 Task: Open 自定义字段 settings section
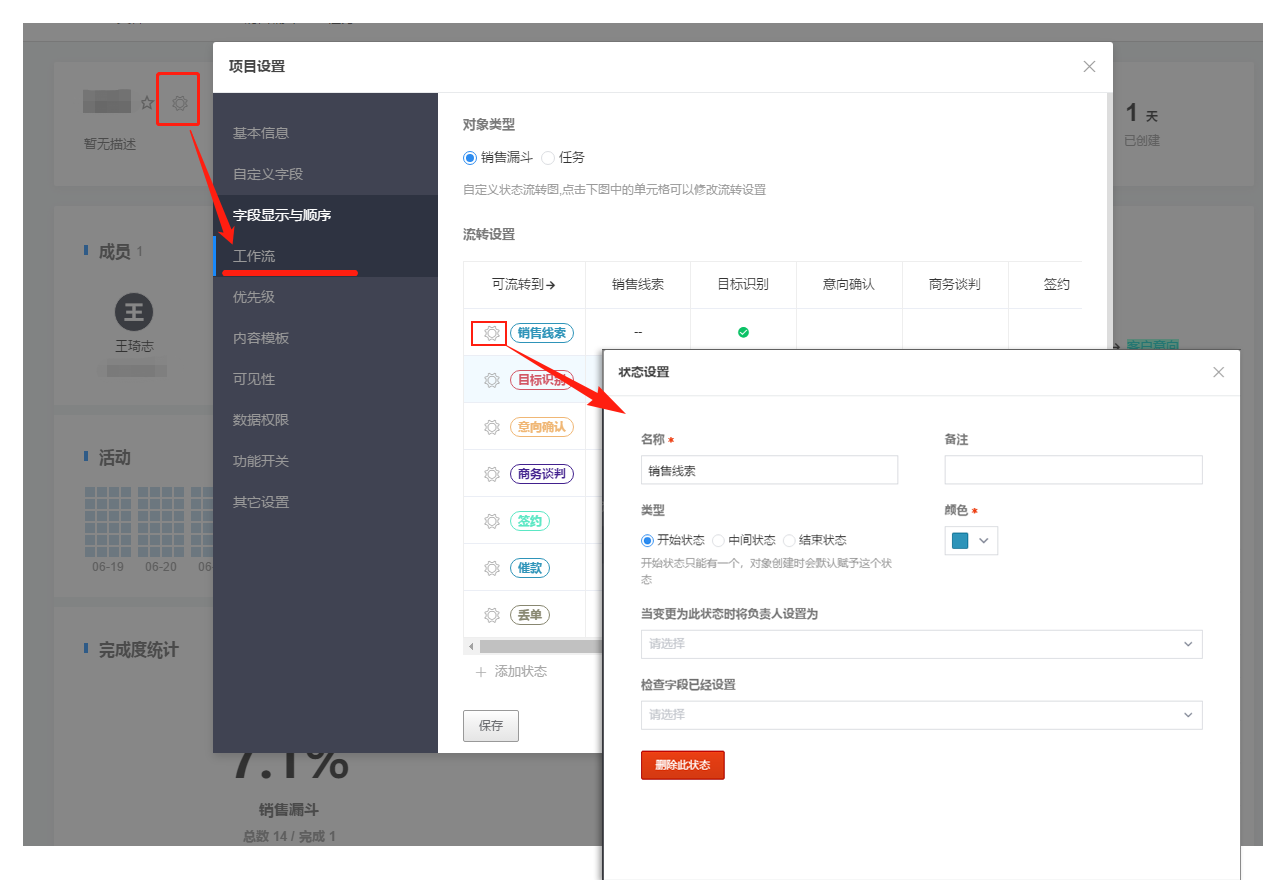[326, 174]
